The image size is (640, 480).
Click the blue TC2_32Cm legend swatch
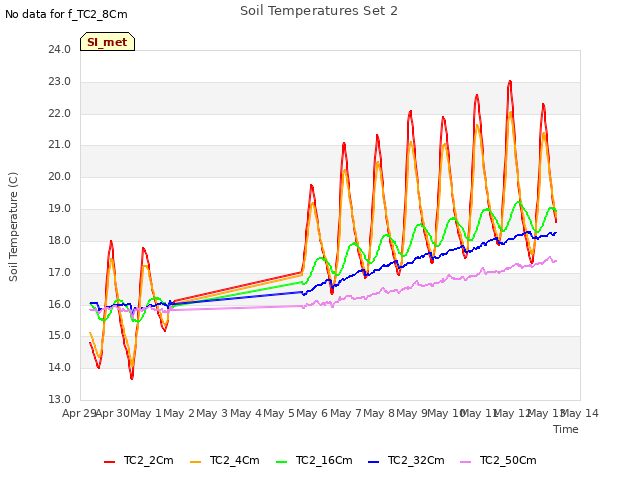point(373,462)
